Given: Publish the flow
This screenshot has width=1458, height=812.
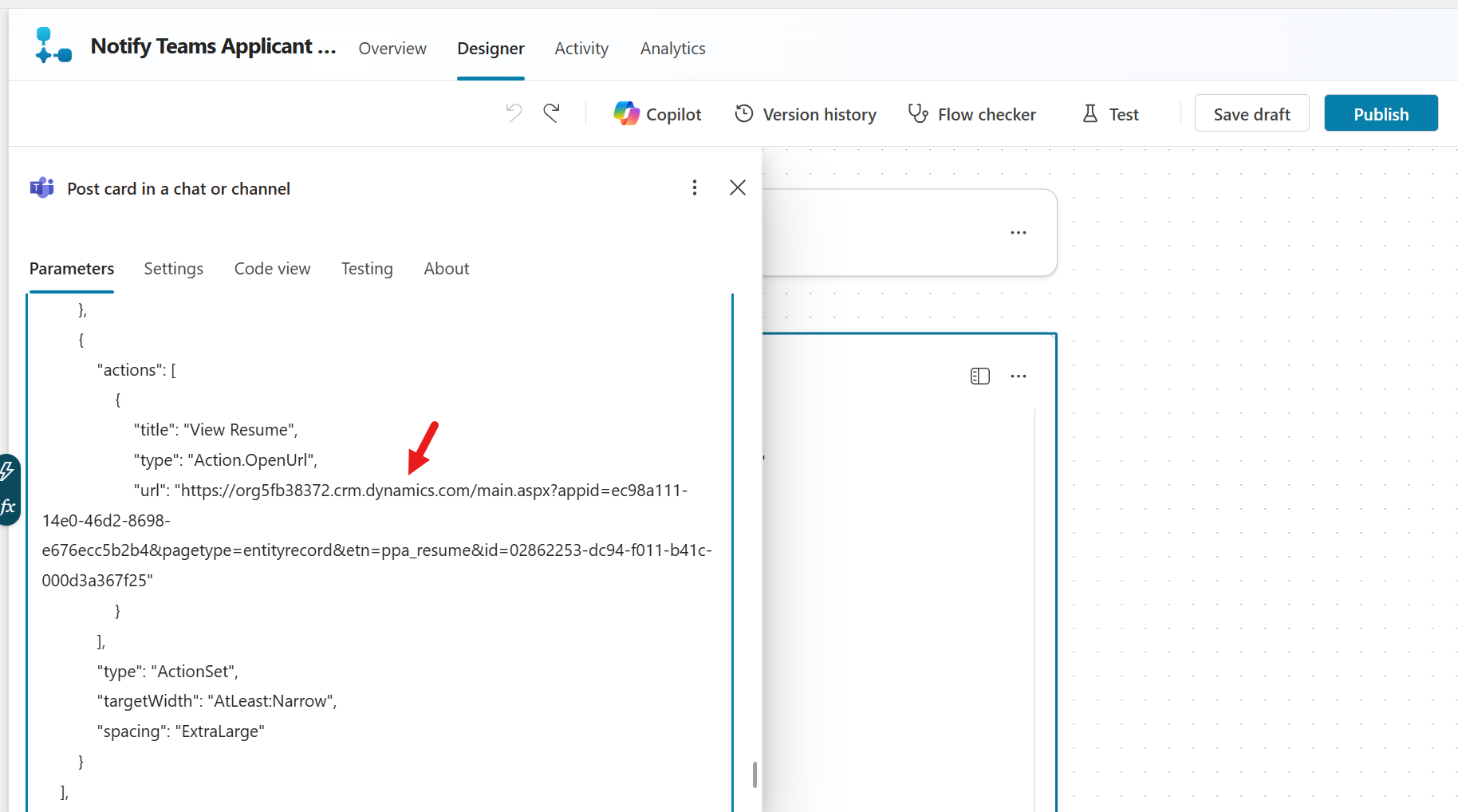Looking at the screenshot, I should pyautogui.click(x=1381, y=112).
